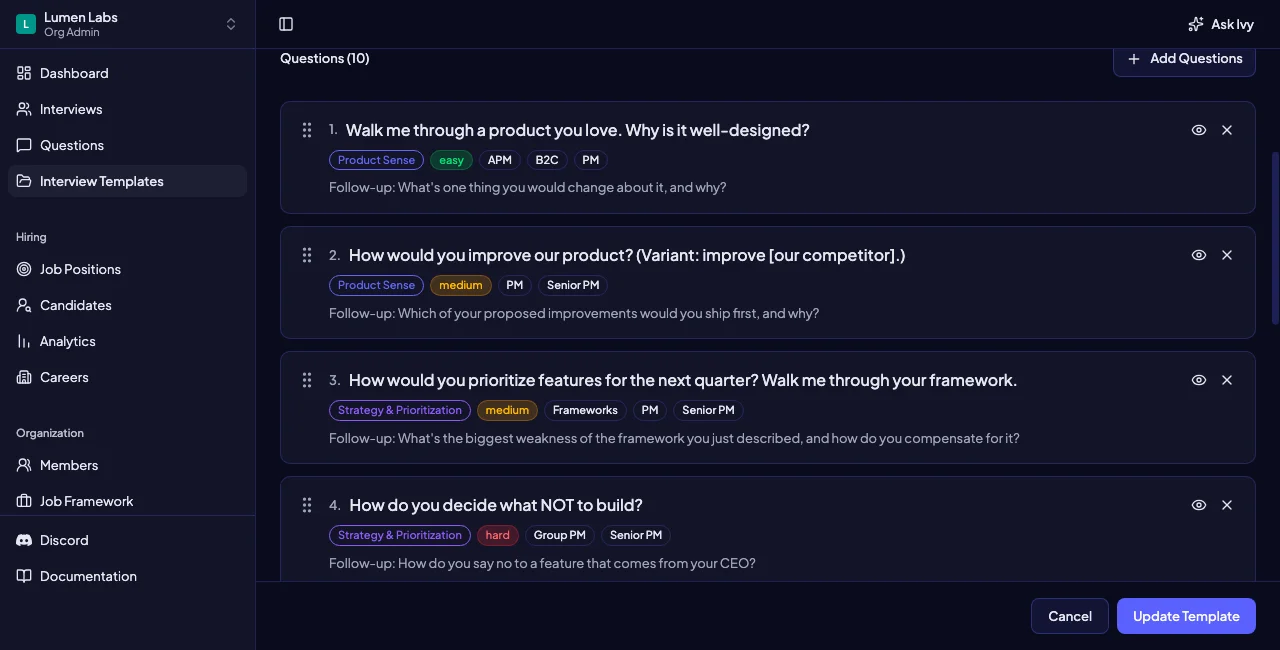Click the Product Sense tag on question 1
1280x650 pixels.
tap(376, 160)
